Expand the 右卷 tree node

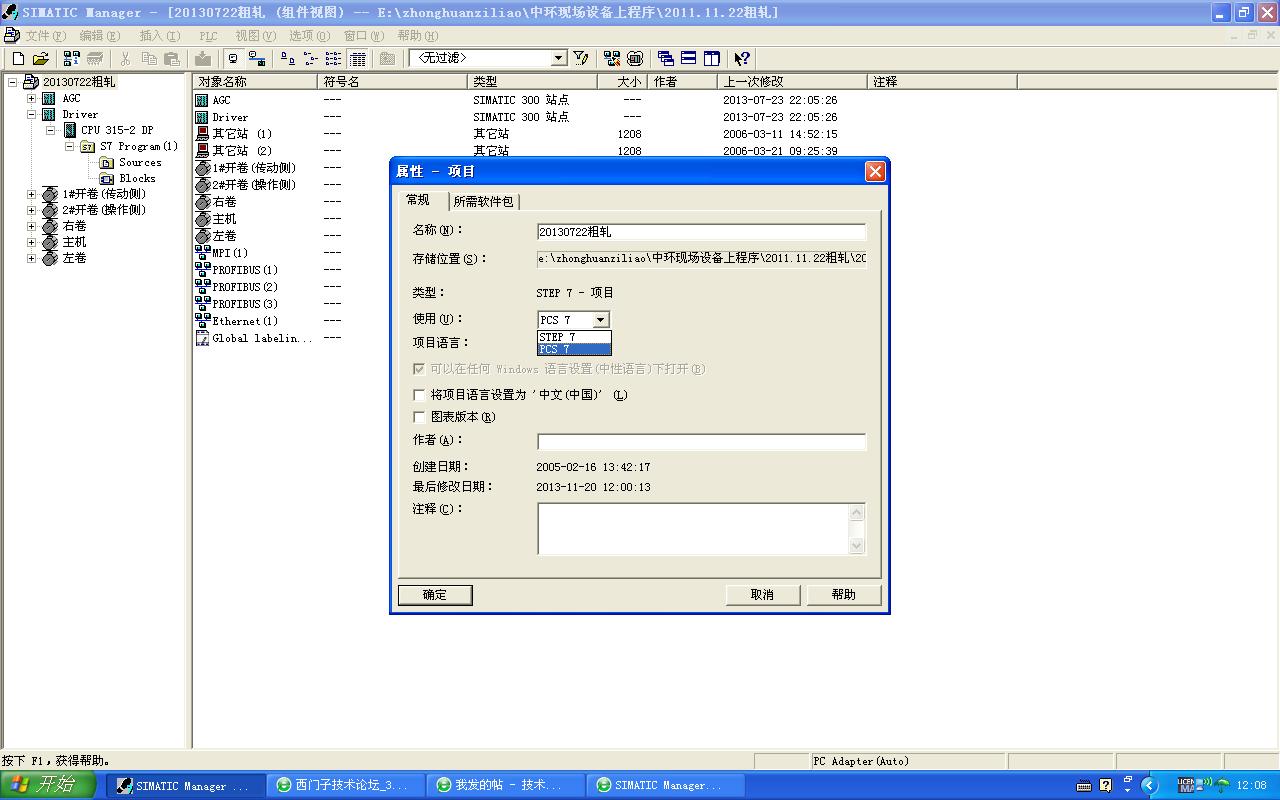(x=31, y=226)
